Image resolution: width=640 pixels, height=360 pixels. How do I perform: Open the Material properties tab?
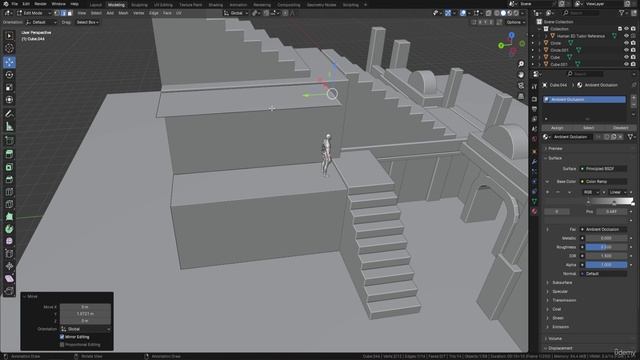(534, 211)
